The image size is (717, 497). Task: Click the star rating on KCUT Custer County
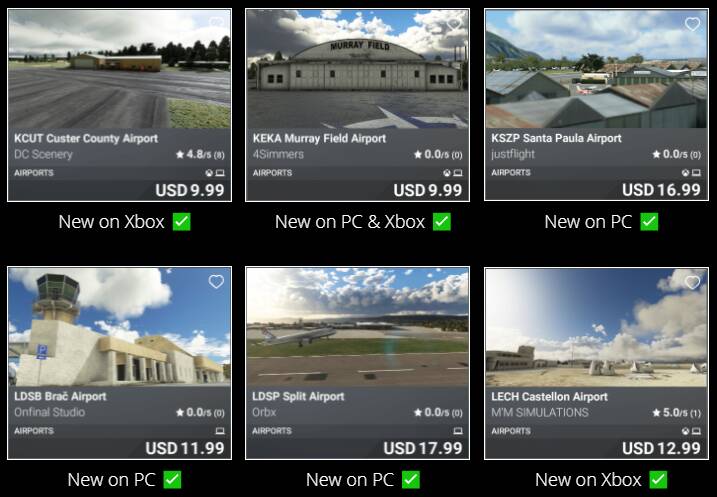click(200, 154)
